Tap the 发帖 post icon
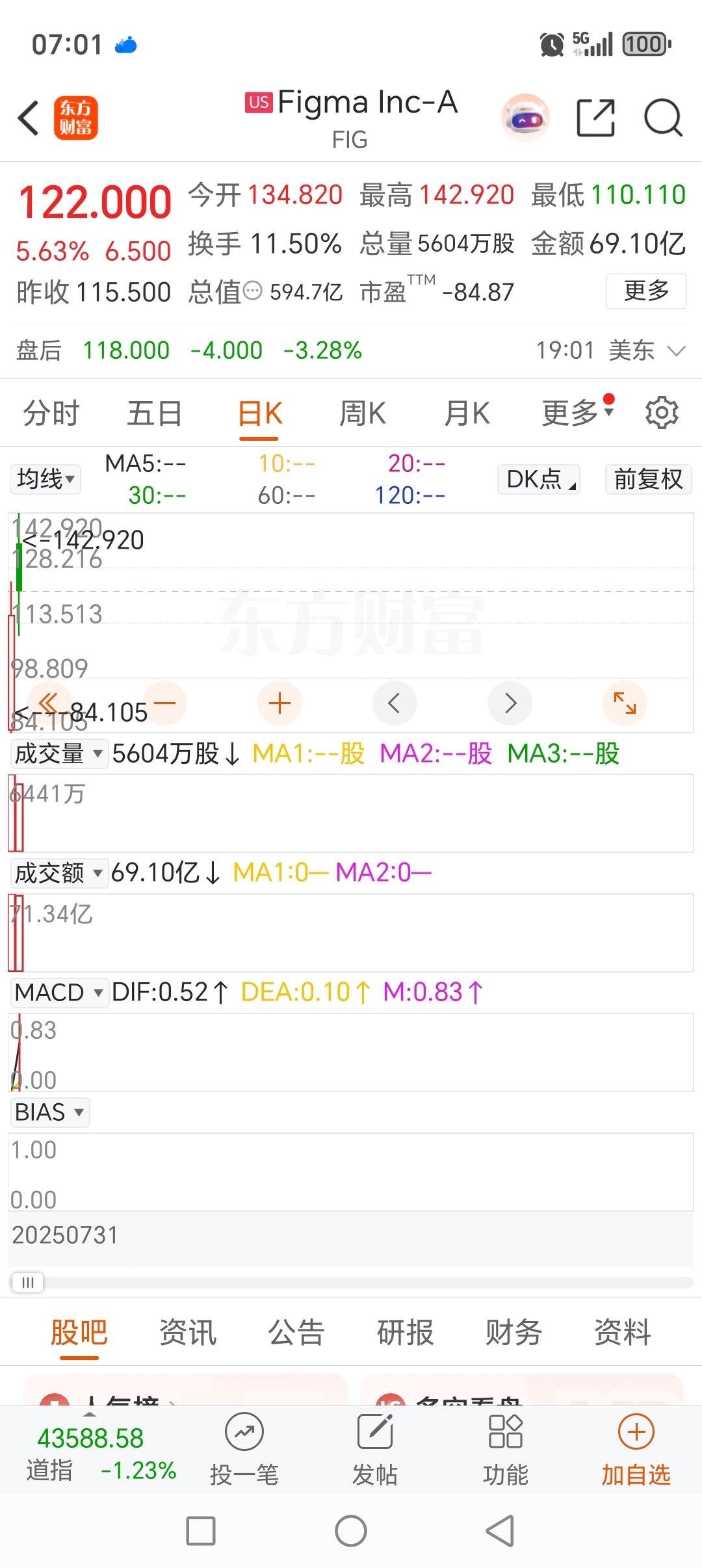This screenshot has height=1568, width=702. 375,1431
